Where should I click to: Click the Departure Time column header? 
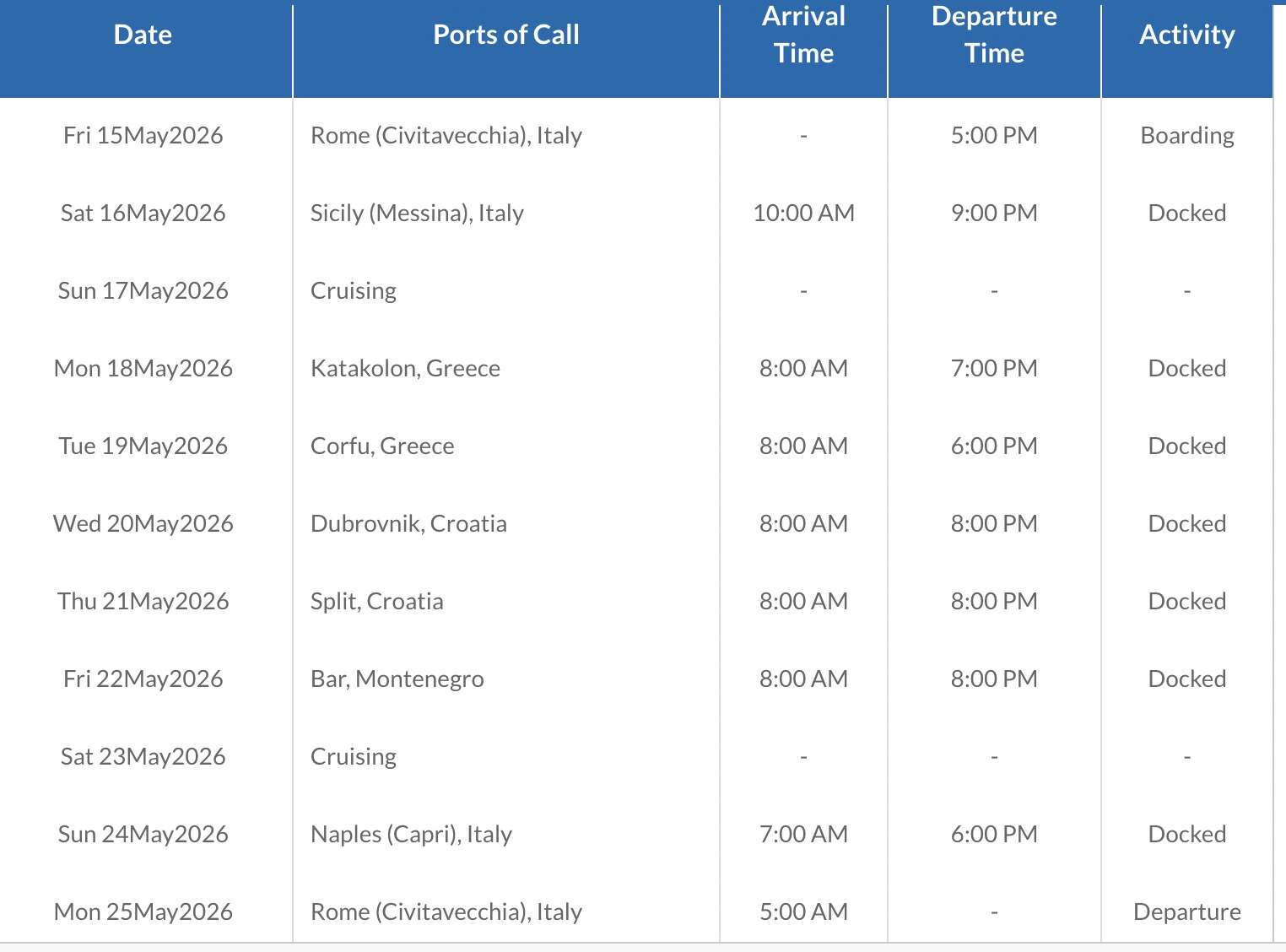point(994,35)
